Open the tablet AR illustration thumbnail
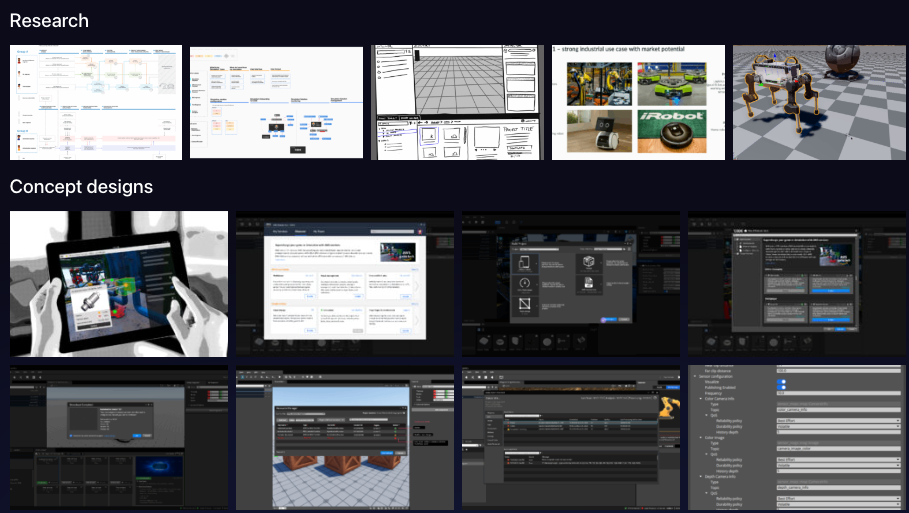This screenshot has width=909, height=513. [119, 284]
